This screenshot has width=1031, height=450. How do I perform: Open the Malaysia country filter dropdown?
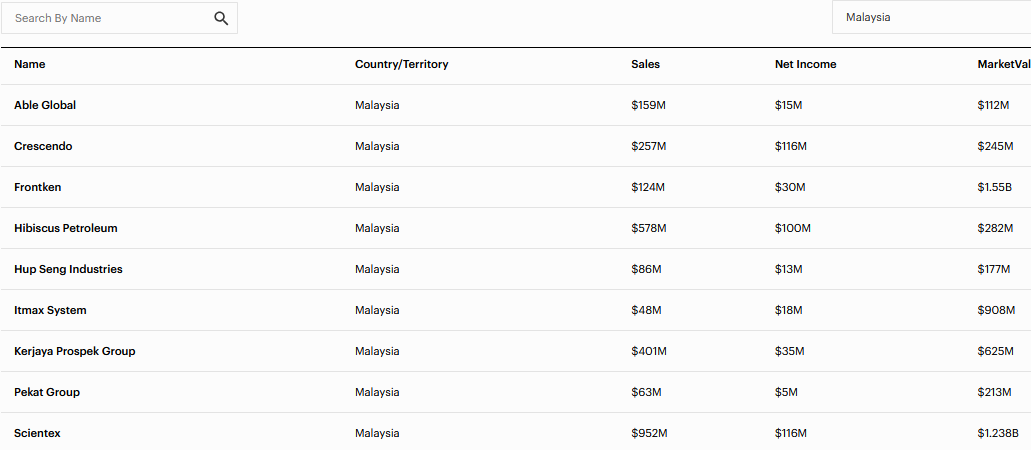coord(930,17)
